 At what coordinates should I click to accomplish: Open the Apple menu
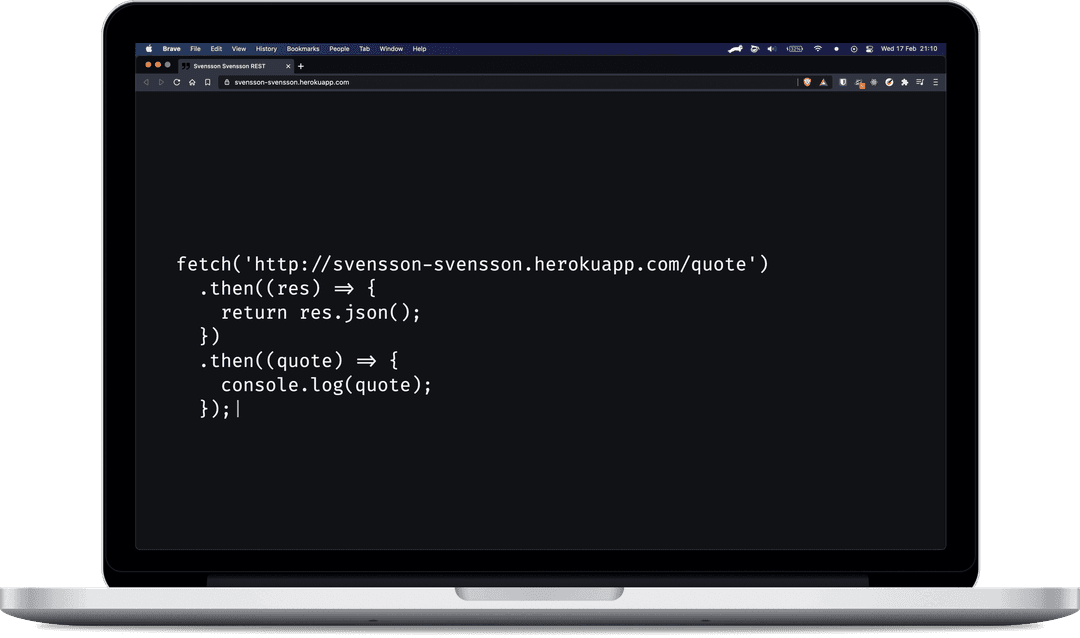149,49
